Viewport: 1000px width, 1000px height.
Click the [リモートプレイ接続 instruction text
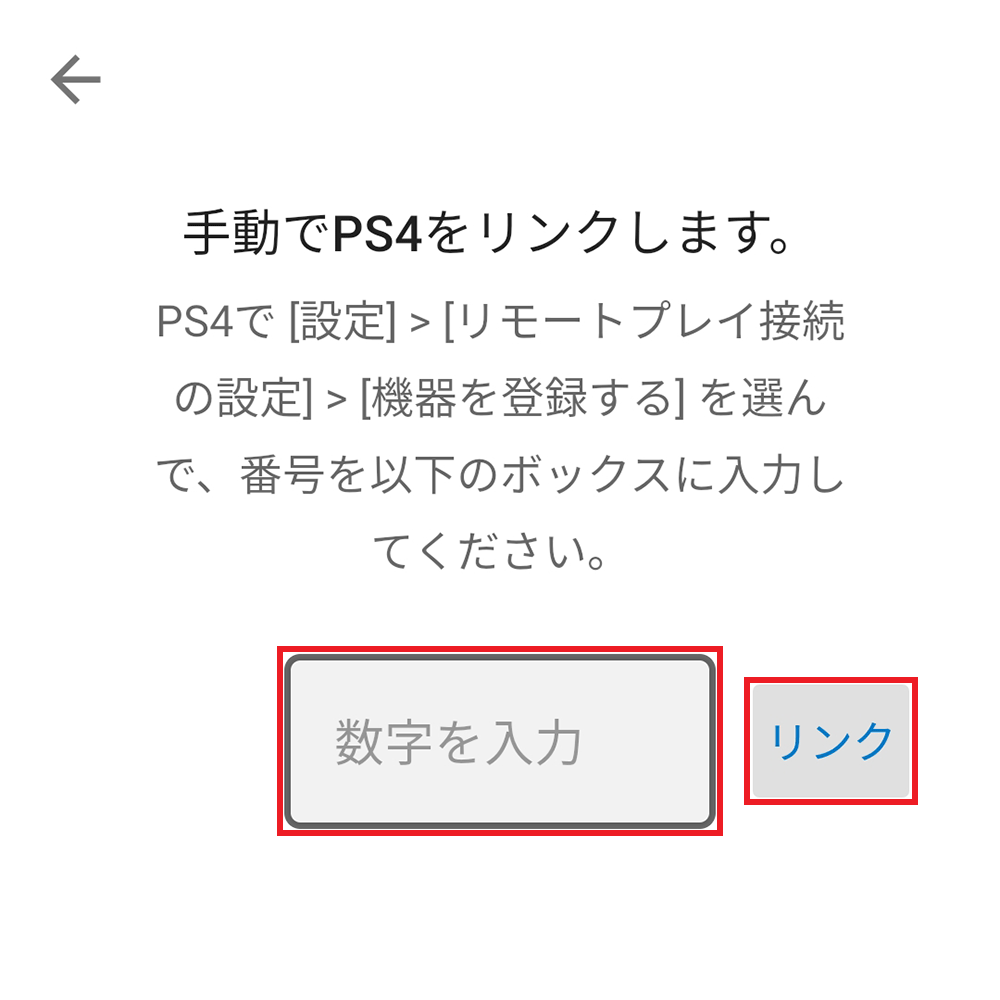point(644,321)
